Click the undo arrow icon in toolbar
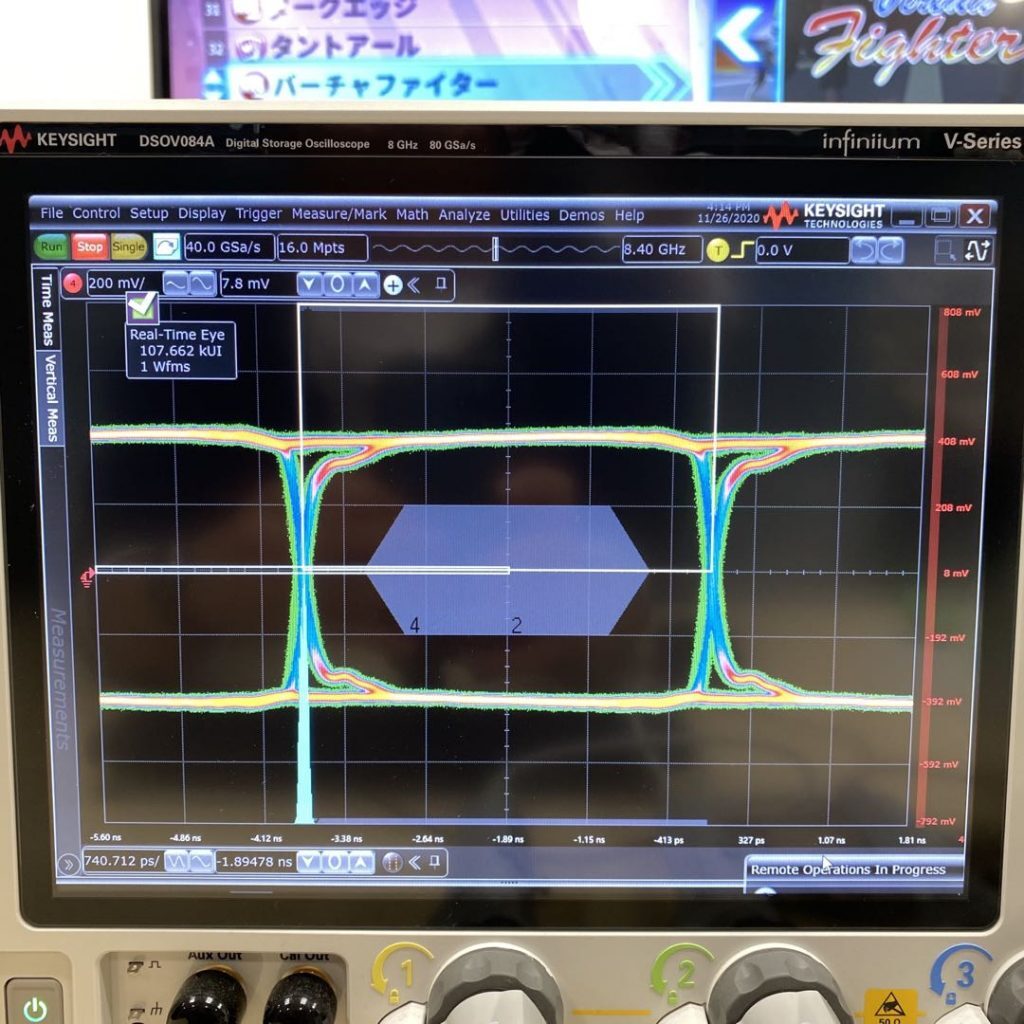The image size is (1024, 1024). click(864, 250)
